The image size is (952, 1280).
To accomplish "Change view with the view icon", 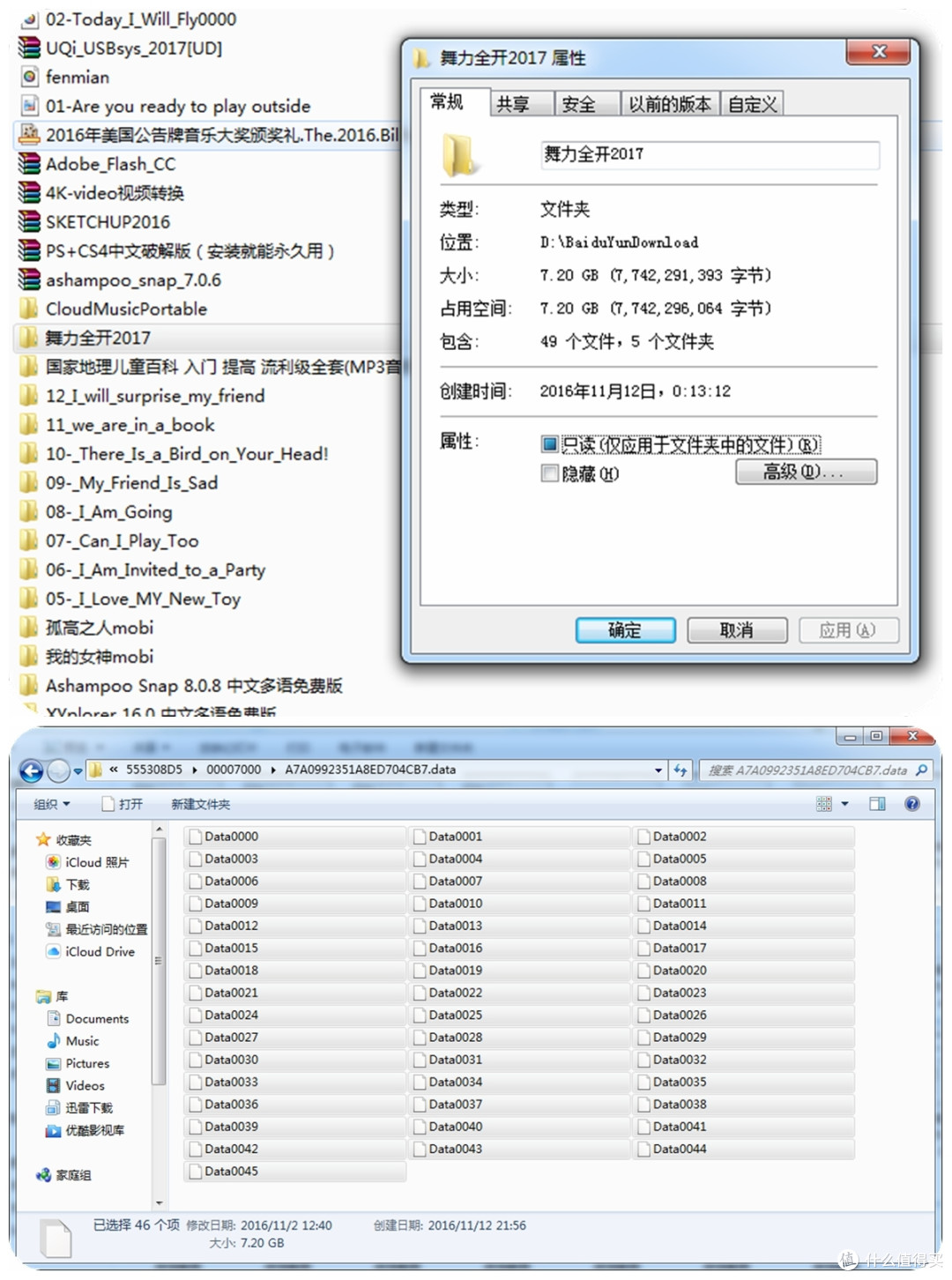I will click(824, 804).
